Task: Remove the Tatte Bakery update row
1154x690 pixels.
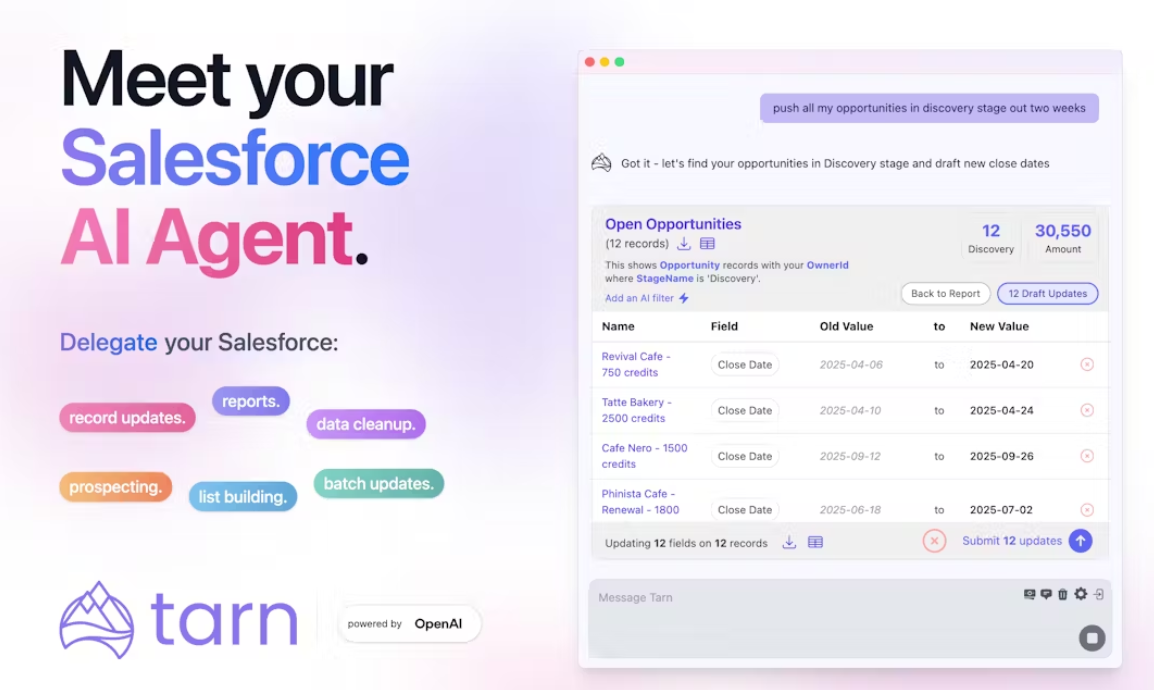Action: coord(1087,410)
